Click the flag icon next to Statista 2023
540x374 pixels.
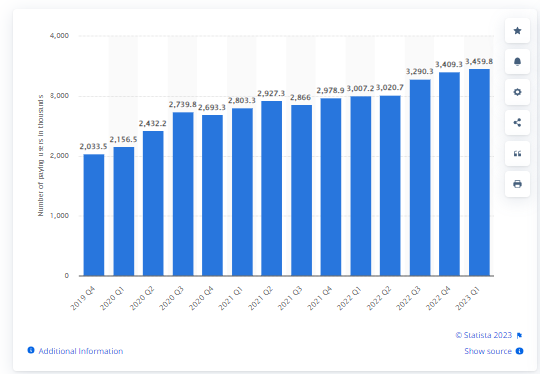click(519, 335)
